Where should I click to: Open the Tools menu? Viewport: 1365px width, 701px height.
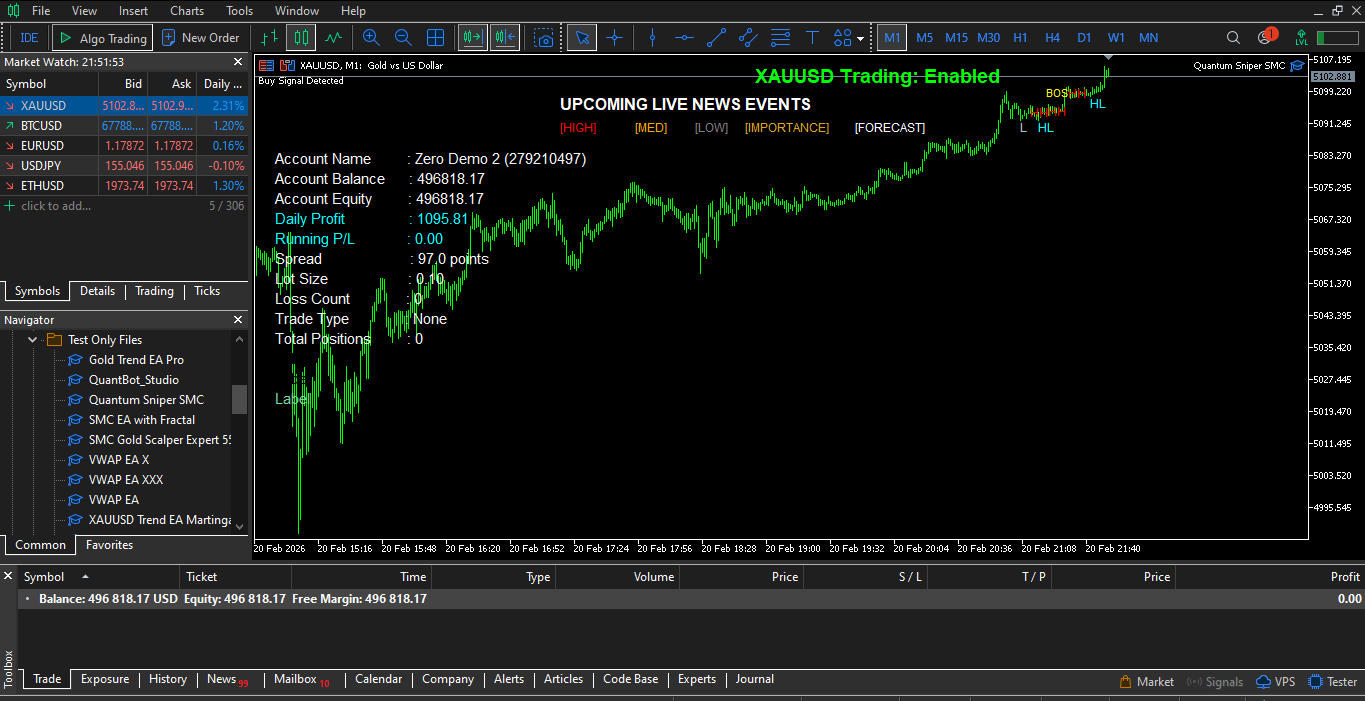coord(240,11)
